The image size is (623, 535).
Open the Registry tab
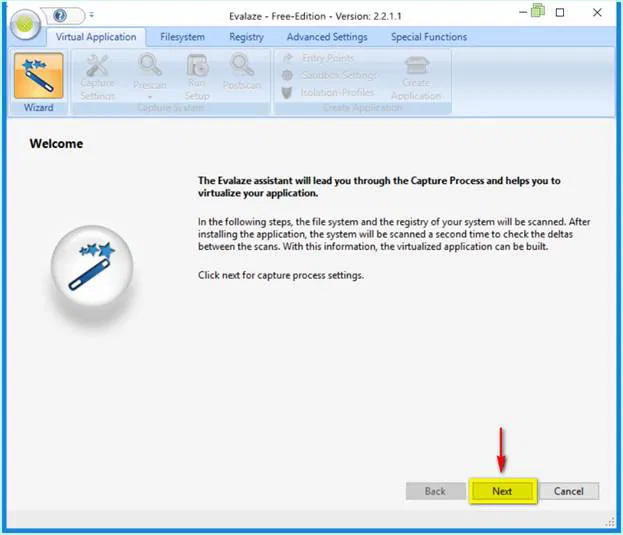(x=246, y=37)
